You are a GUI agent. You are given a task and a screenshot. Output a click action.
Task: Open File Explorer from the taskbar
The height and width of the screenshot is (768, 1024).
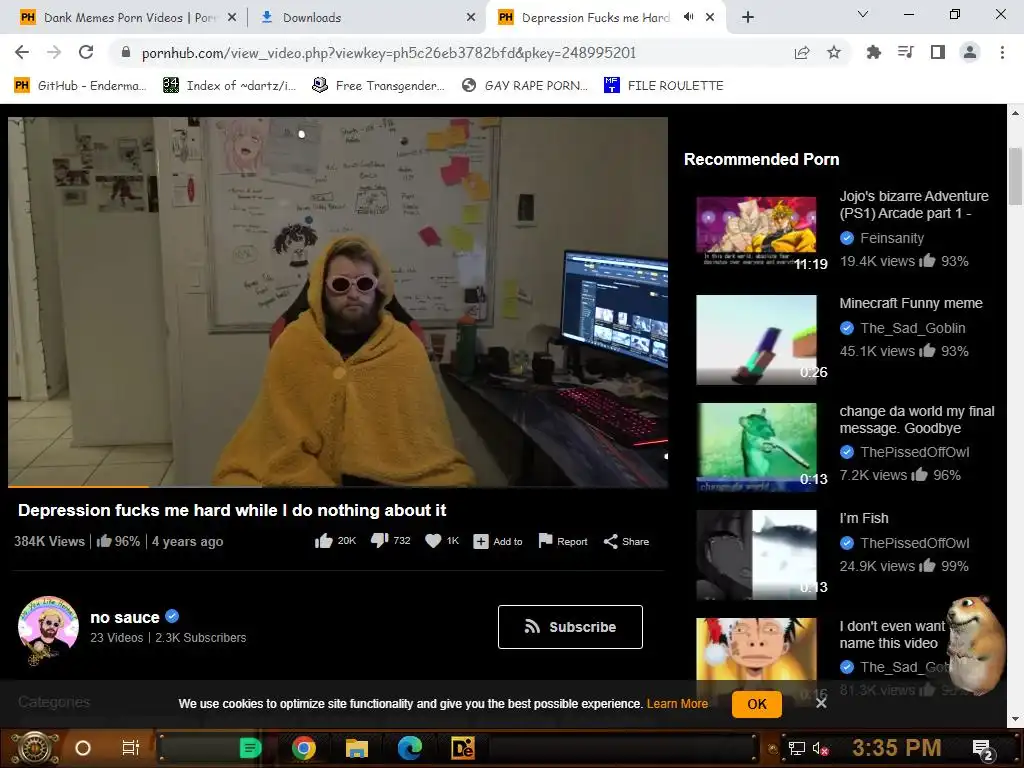(357, 748)
